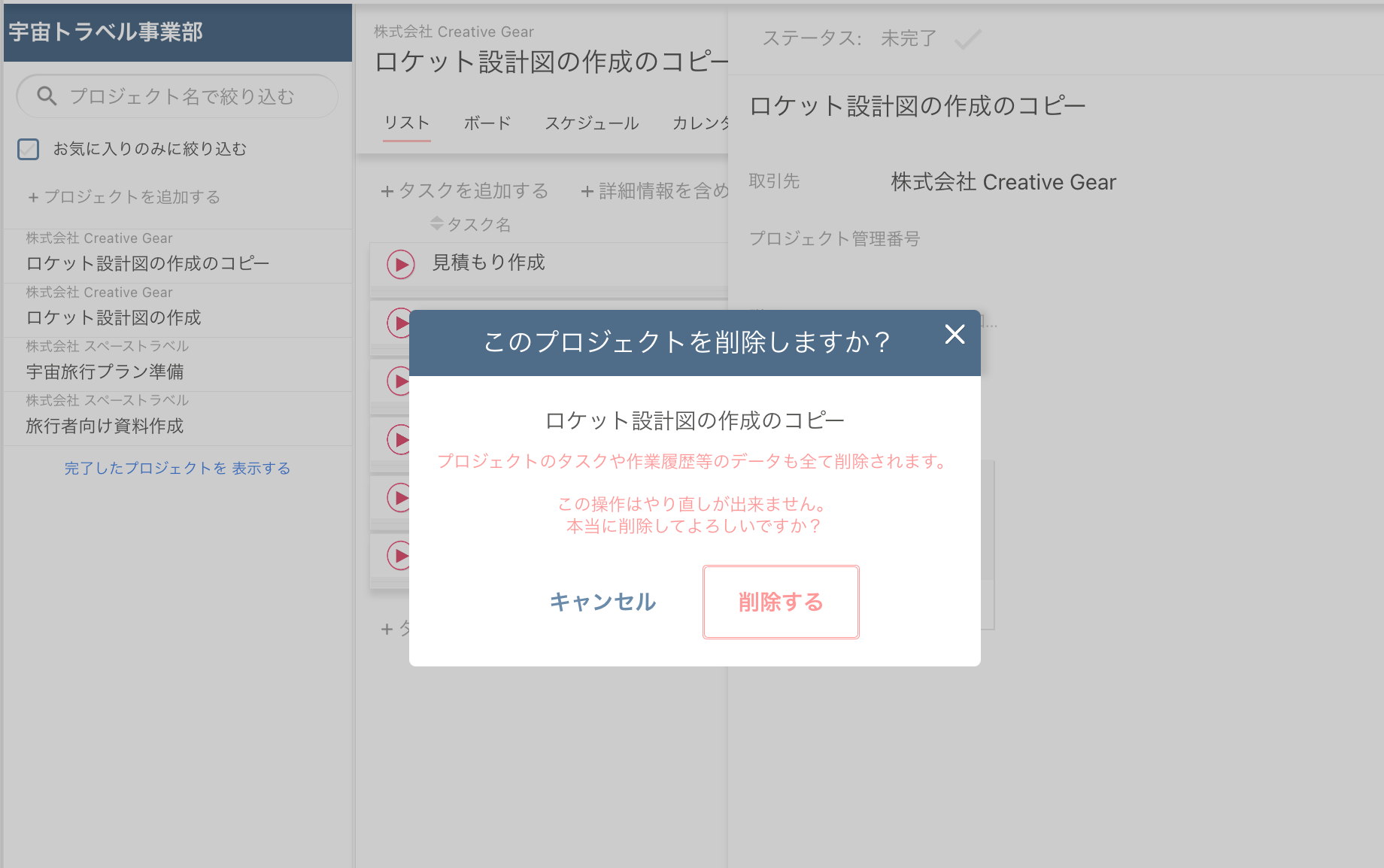
Task: Click the plus icon beside タスクを追加する
Action: 387,191
